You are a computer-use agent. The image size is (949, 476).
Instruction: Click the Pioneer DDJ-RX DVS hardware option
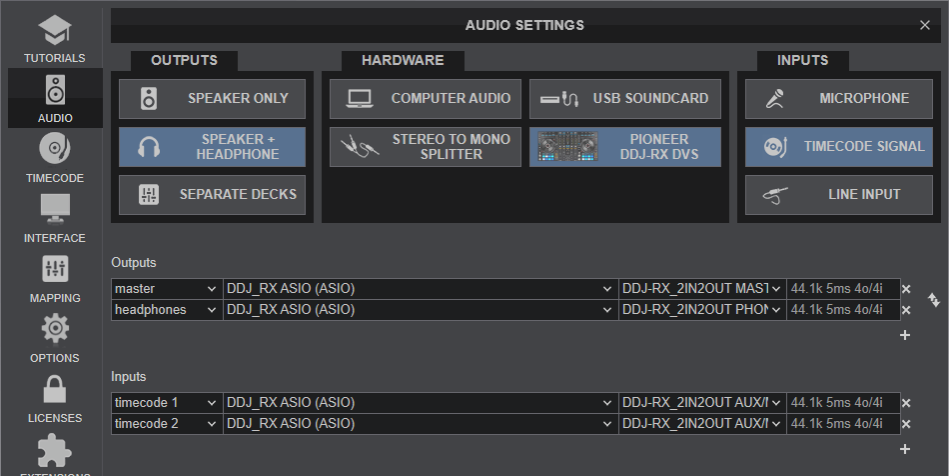point(625,147)
